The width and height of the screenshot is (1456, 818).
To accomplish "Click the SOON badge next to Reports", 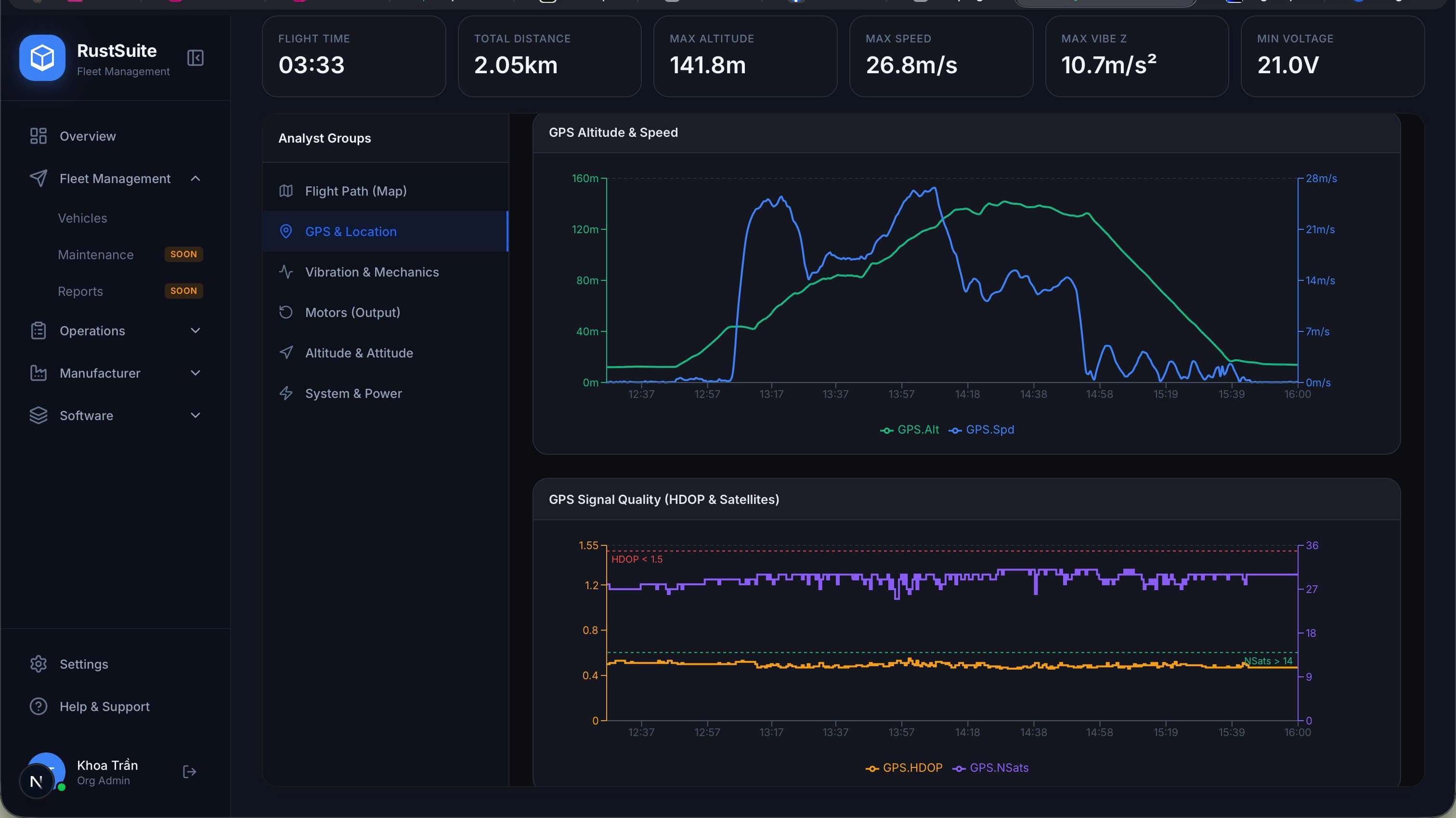I will [x=184, y=291].
